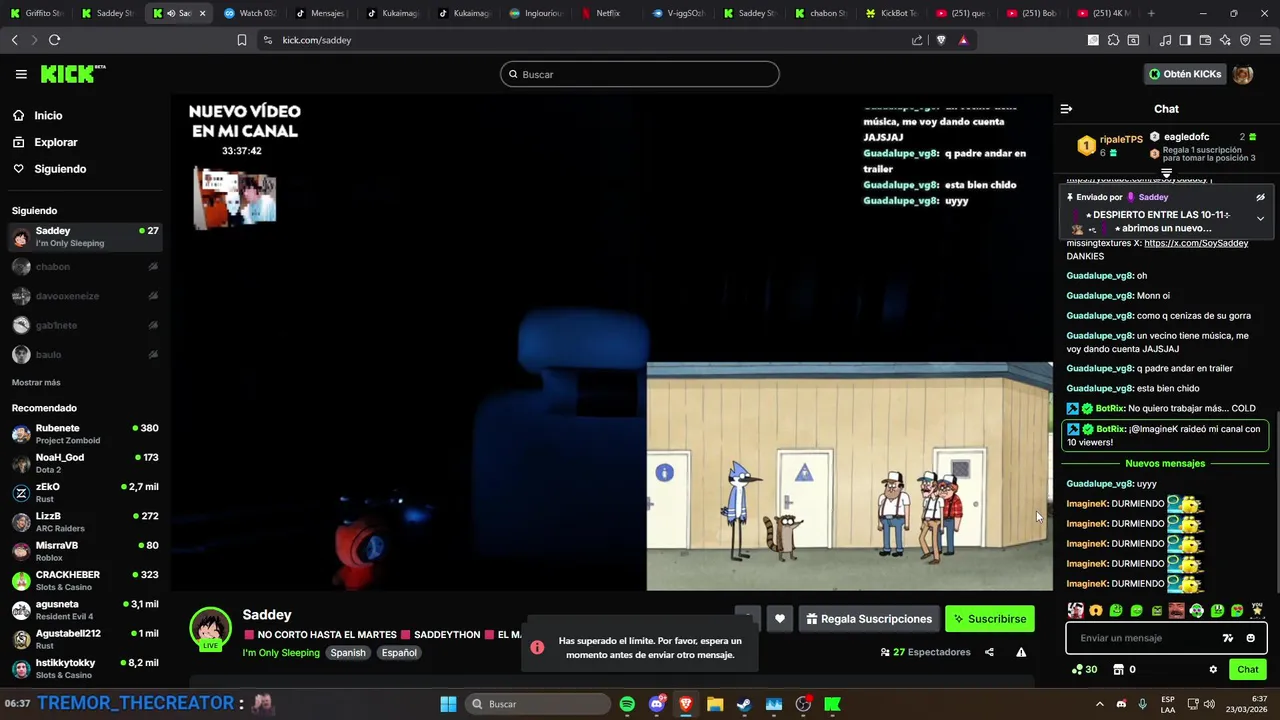
Task: Focus the Kick Buscar search field
Action: (x=640, y=74)
